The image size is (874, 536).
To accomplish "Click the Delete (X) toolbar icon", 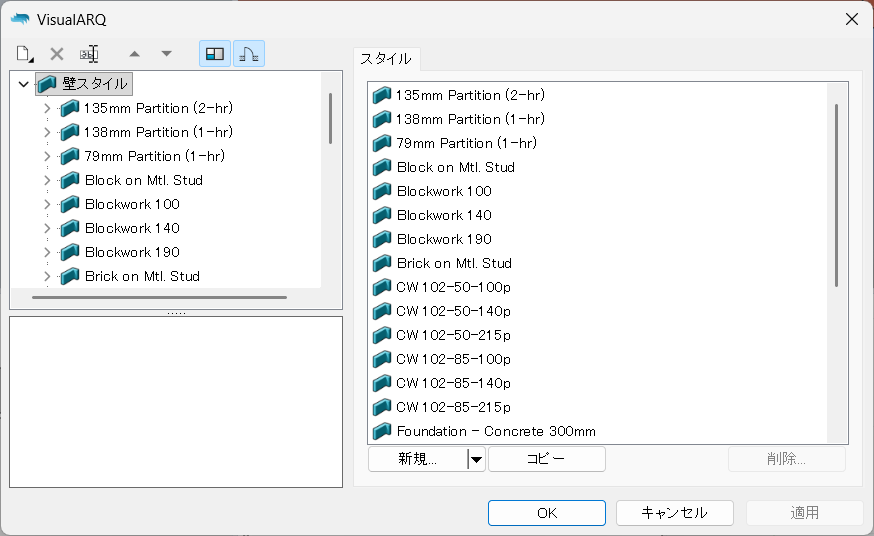I will (x=57, y=54).
